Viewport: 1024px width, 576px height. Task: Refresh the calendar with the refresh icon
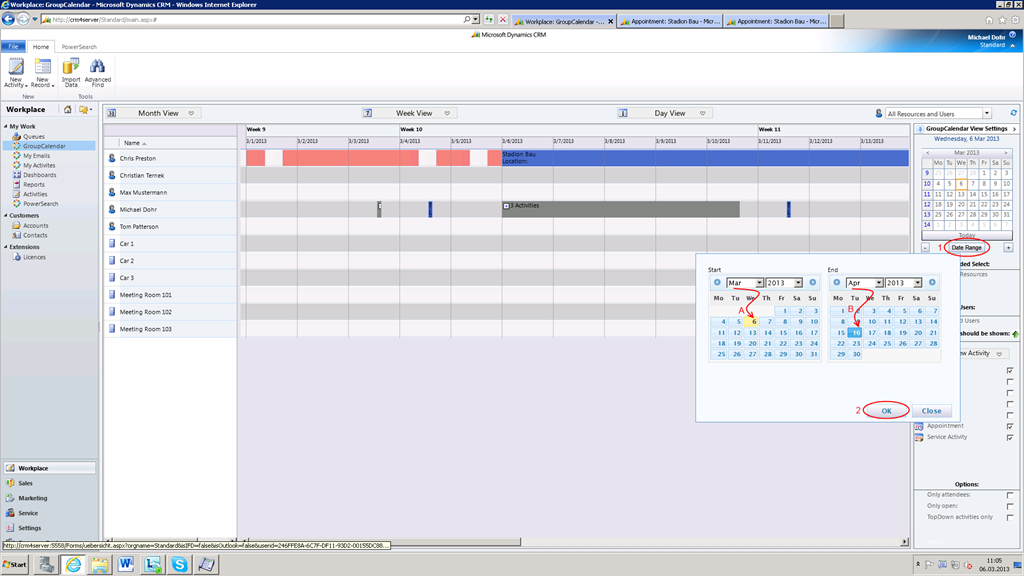pos(1014,112)
